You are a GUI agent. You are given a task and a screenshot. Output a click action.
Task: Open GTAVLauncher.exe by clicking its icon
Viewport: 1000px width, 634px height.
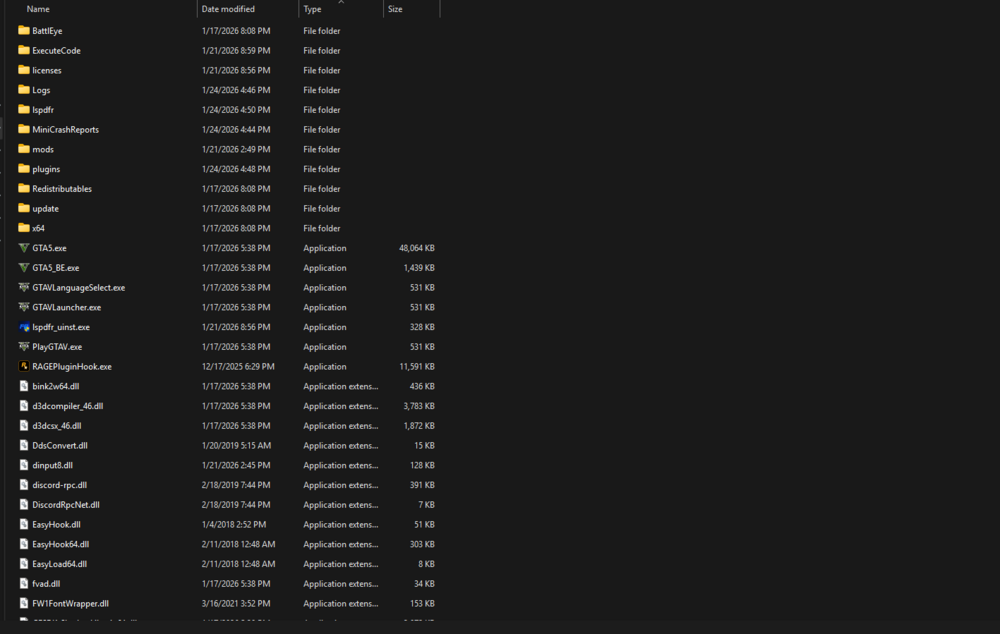[23, 307]
